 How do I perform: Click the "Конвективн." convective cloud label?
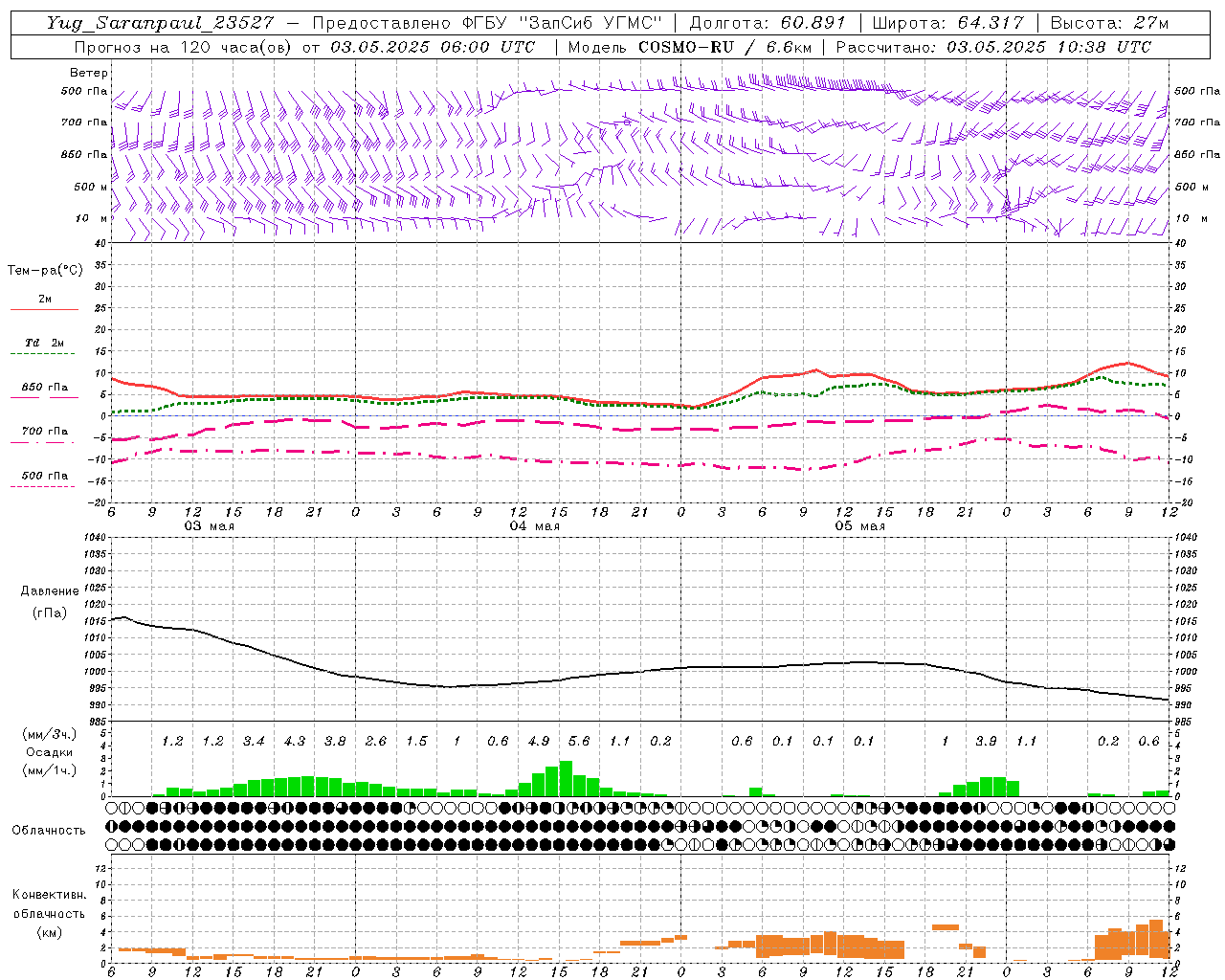coord(49,895)
